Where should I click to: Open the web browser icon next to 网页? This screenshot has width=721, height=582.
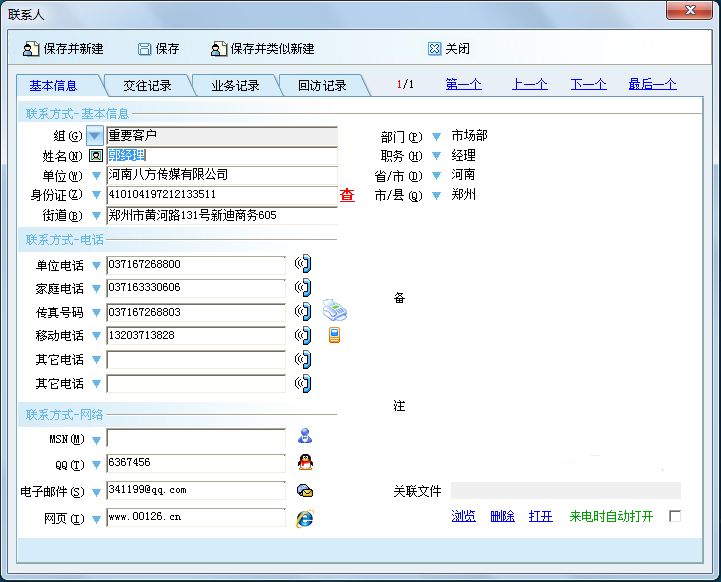coord(305,517)
